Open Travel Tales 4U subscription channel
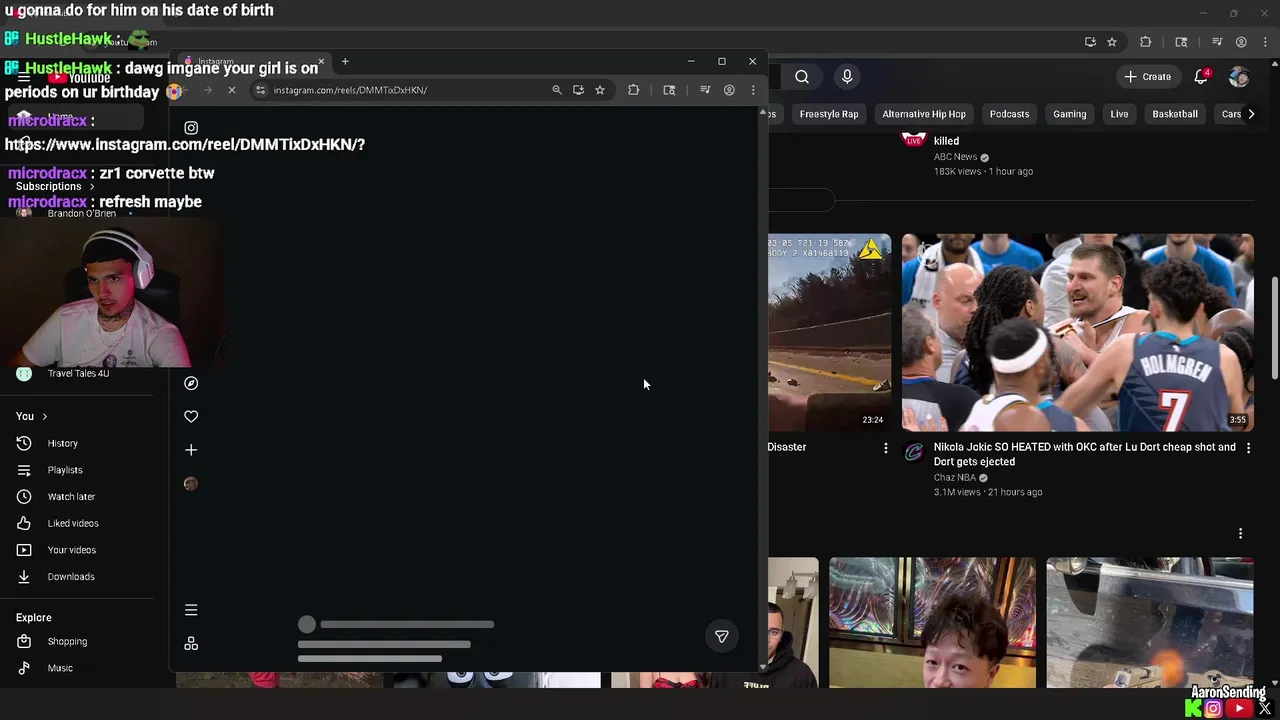Viewport: 1280px width, 720px height. pyautogui.click(x=78, y=373)
